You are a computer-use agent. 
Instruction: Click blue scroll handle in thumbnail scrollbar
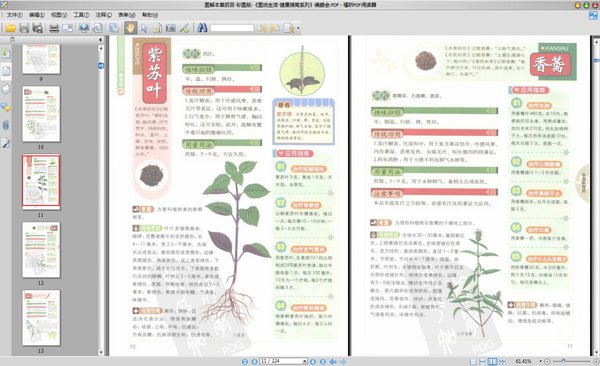pyautogui.click(x=101, y=66)
